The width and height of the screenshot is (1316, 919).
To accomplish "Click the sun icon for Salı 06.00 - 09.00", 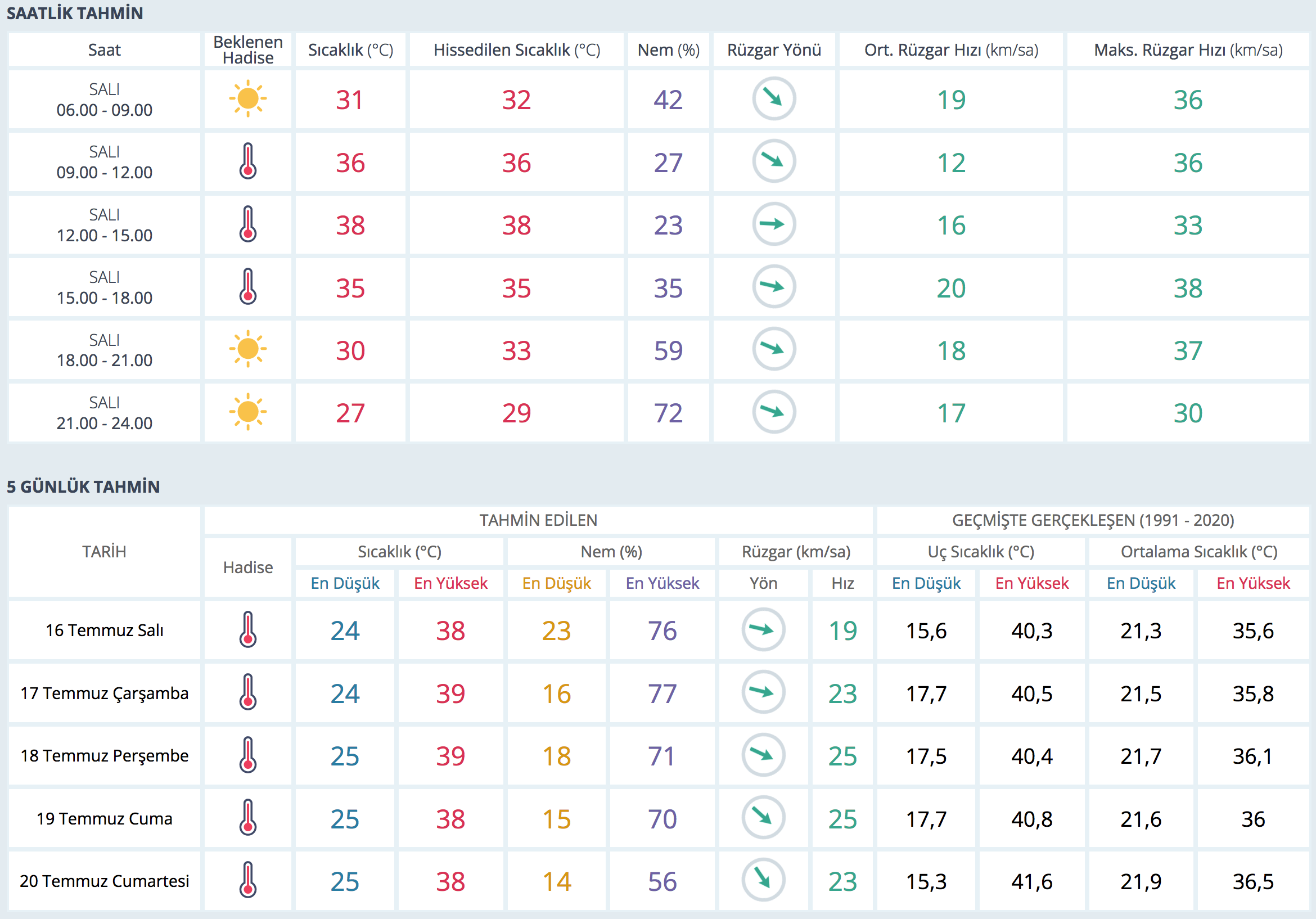I will [x=247, y=98].
